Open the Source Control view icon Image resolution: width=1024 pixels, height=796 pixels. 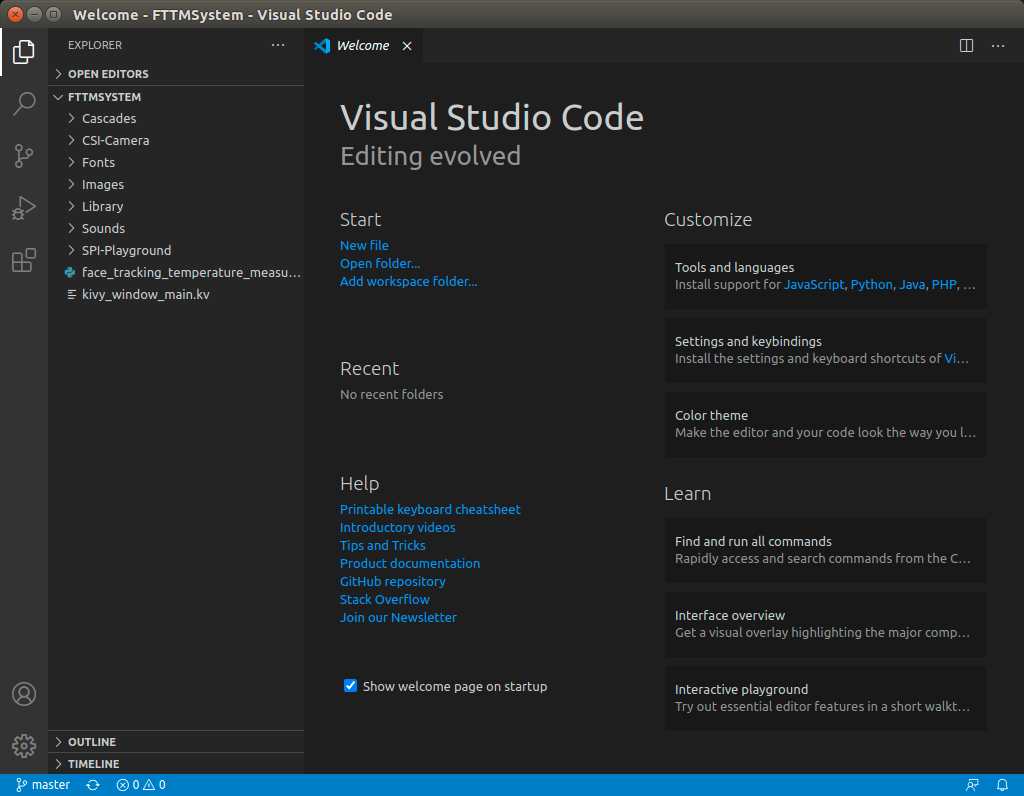[24, 156]
